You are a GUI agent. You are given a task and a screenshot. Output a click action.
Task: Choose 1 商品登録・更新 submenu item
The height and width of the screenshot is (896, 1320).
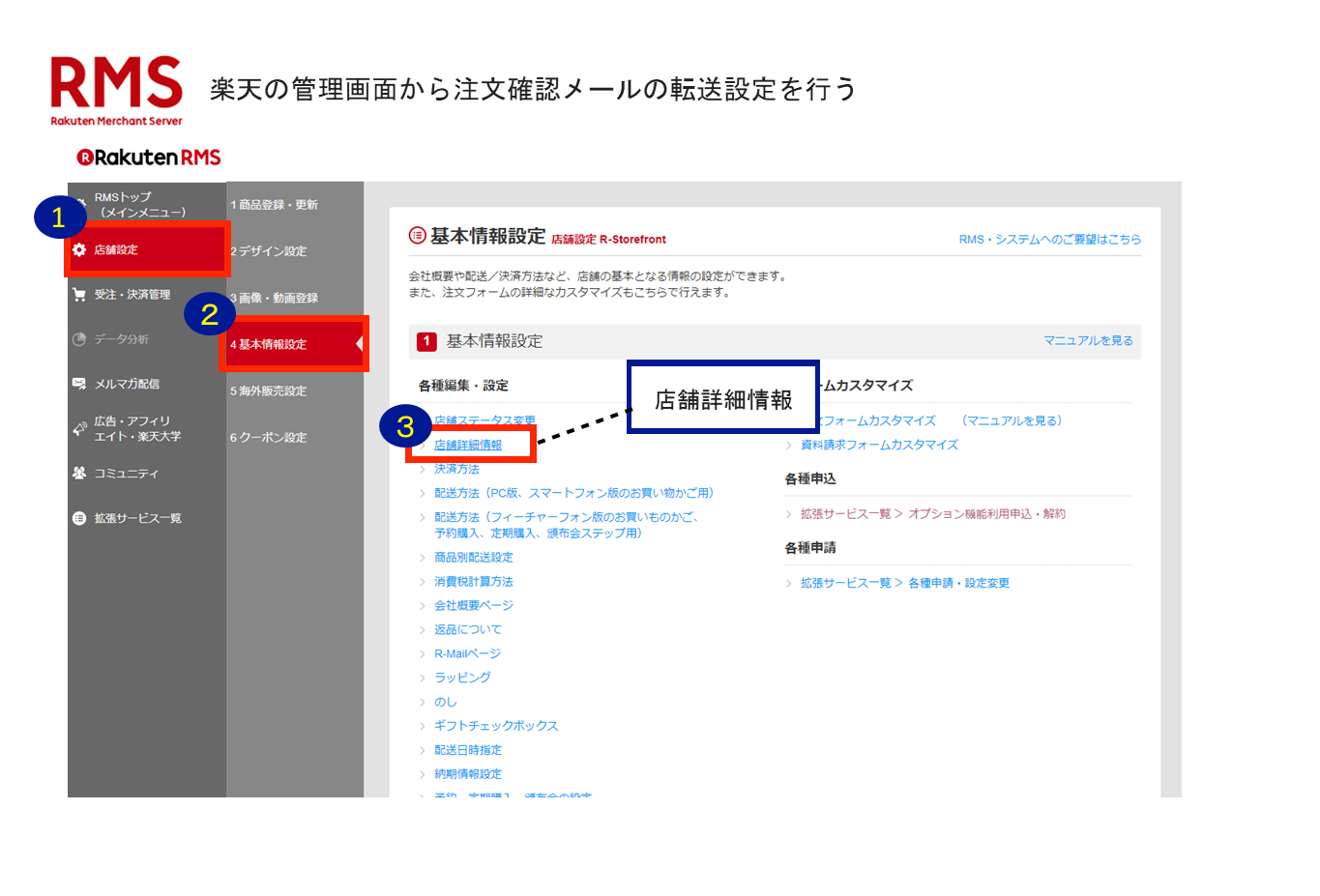[275, 205]
